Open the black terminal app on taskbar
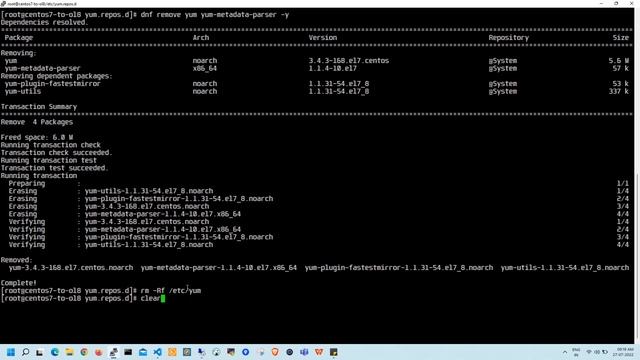The height and width of the screenshot is (360, 640). tap(128, 352)
